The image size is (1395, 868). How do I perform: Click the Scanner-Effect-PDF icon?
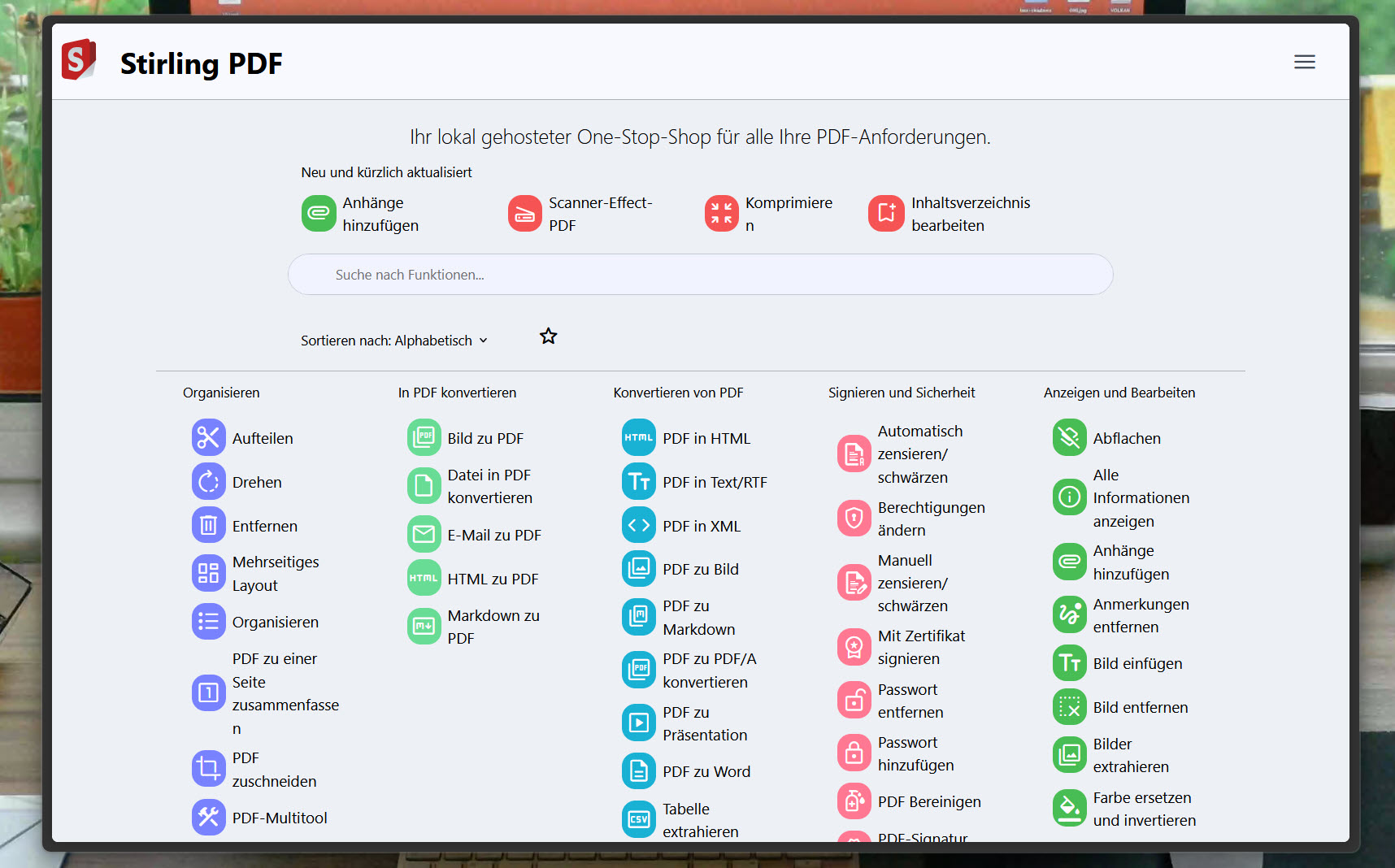pos(524,214)
